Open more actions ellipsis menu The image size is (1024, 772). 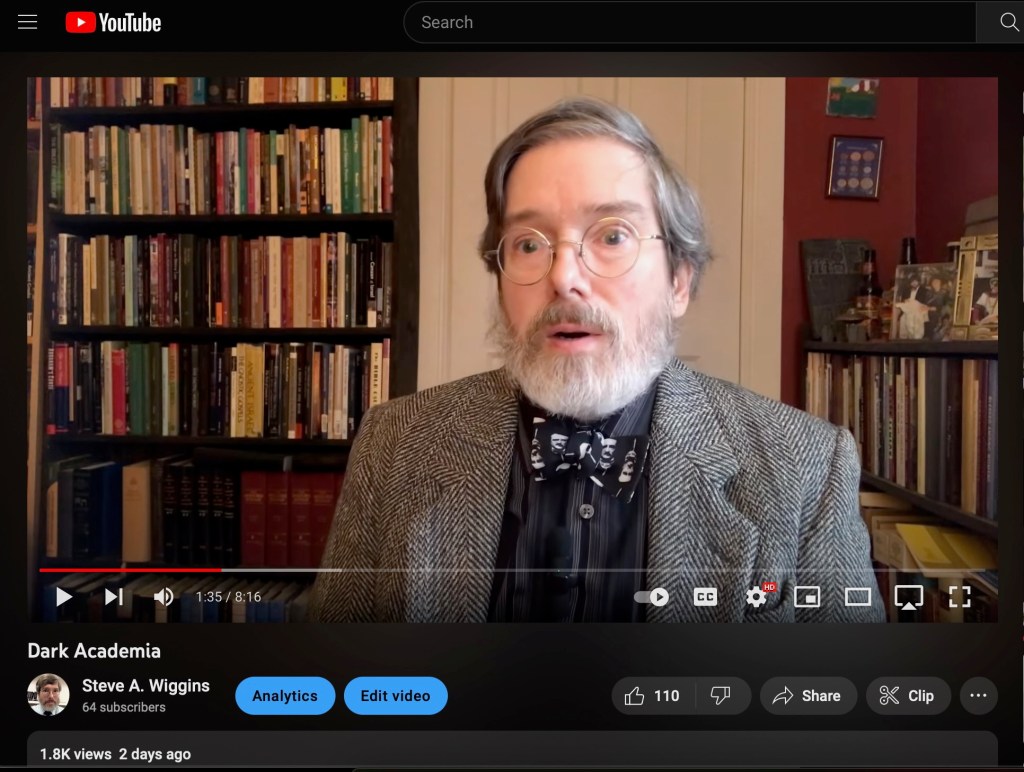pos(978,696)
